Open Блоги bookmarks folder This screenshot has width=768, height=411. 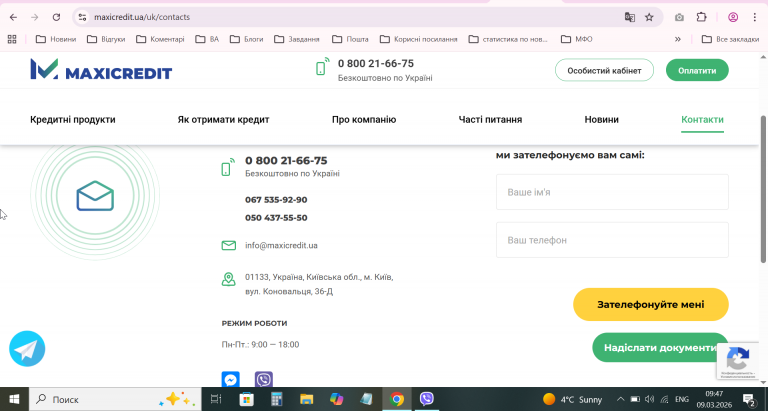click(246, 39)
